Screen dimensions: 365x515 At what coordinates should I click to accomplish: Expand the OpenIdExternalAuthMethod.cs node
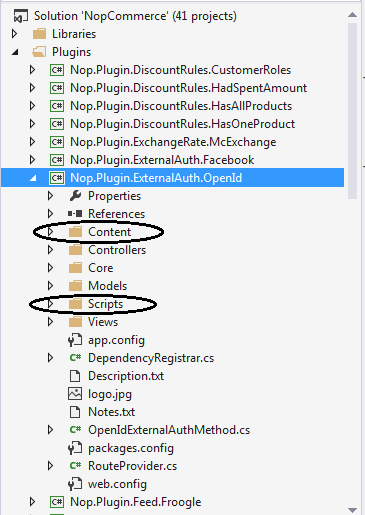50,430
